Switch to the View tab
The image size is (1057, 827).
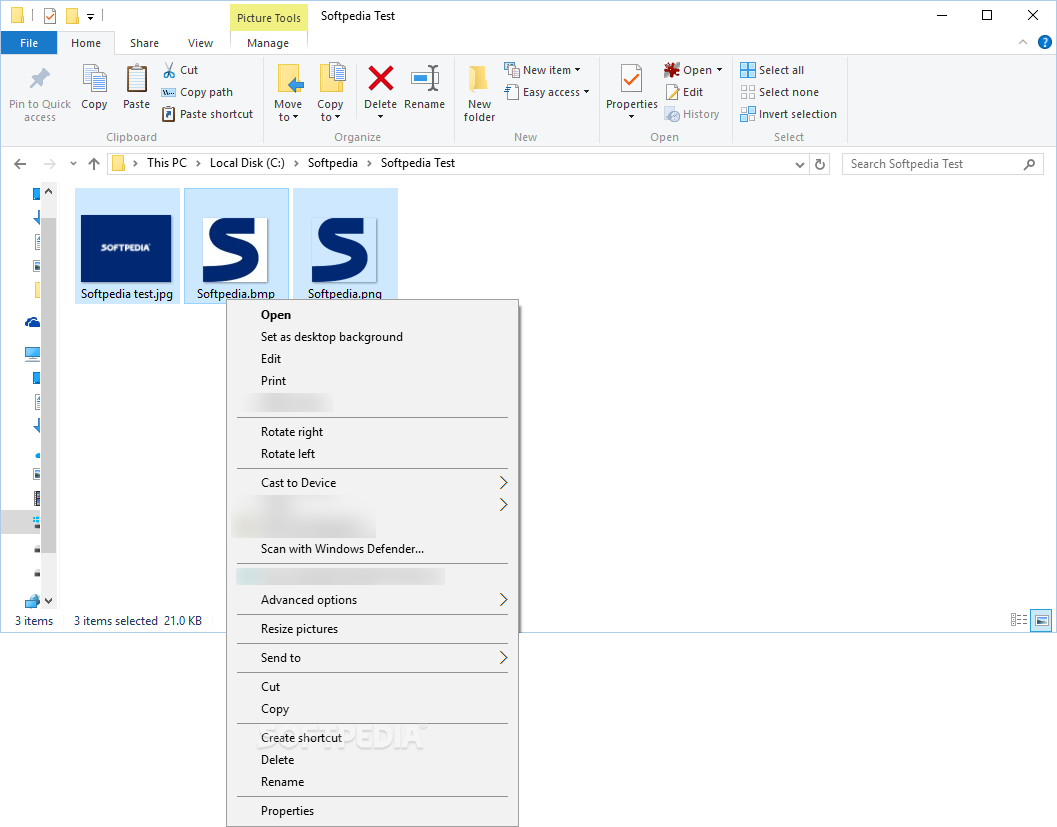(200, 43)
